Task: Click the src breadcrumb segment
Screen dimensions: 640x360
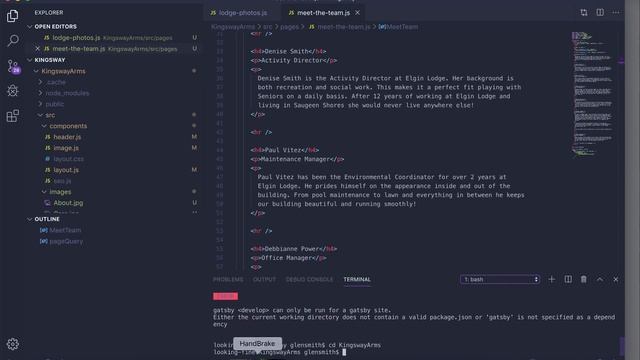Action: (267, 27)
